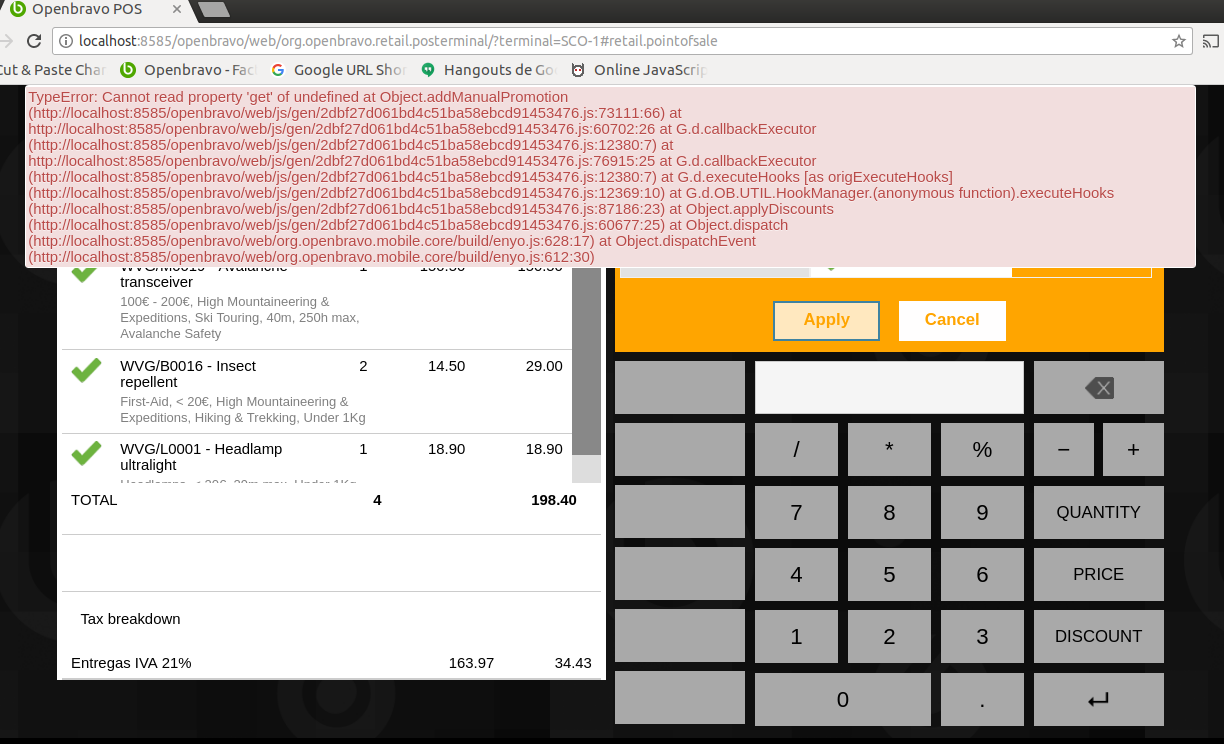Toggle checkmark for Headlamp ultralight line
Screen dimensions: 1224x744
click(x=86, y=452)
